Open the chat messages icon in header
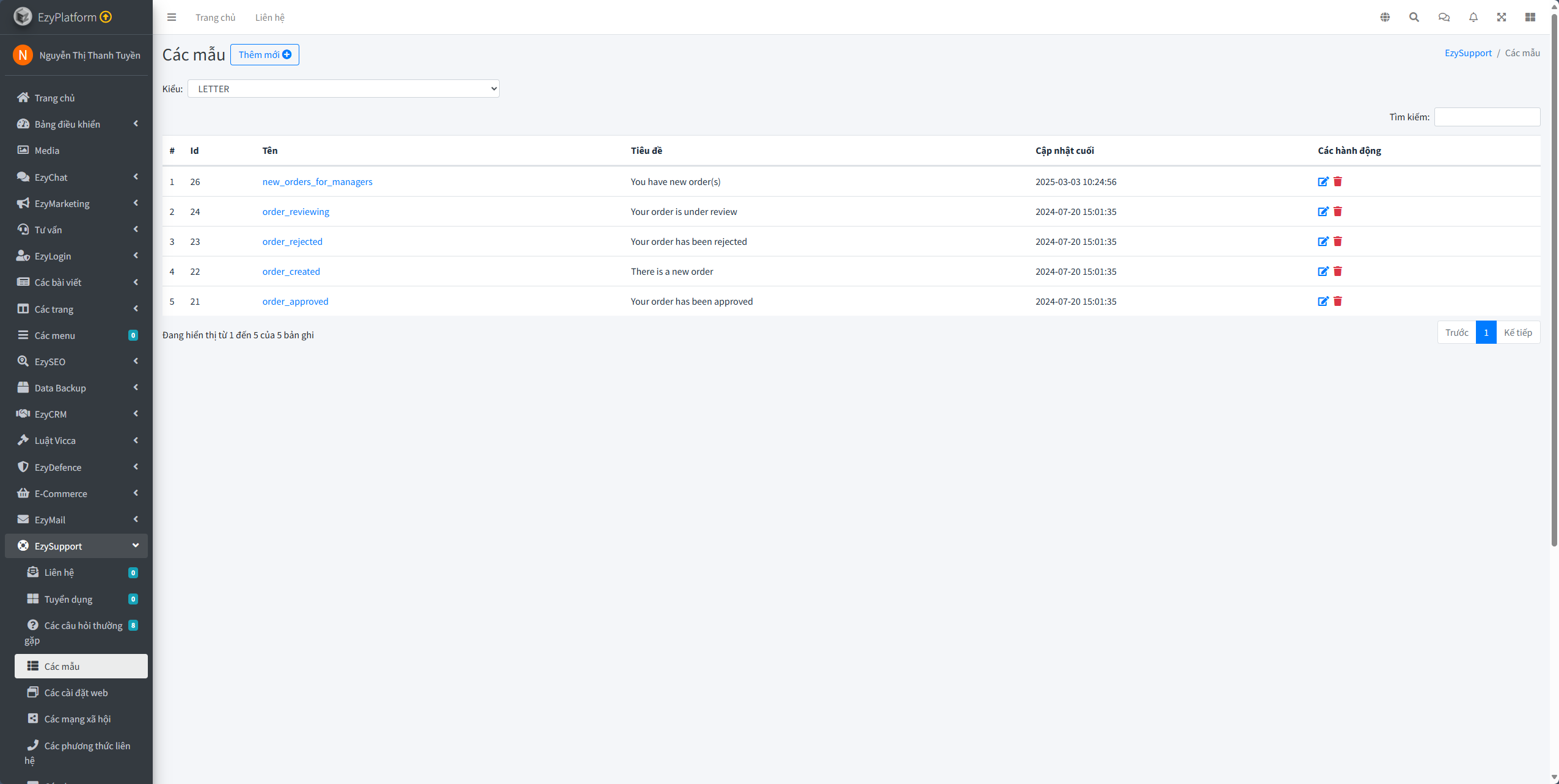 (x=1444, y=17)
